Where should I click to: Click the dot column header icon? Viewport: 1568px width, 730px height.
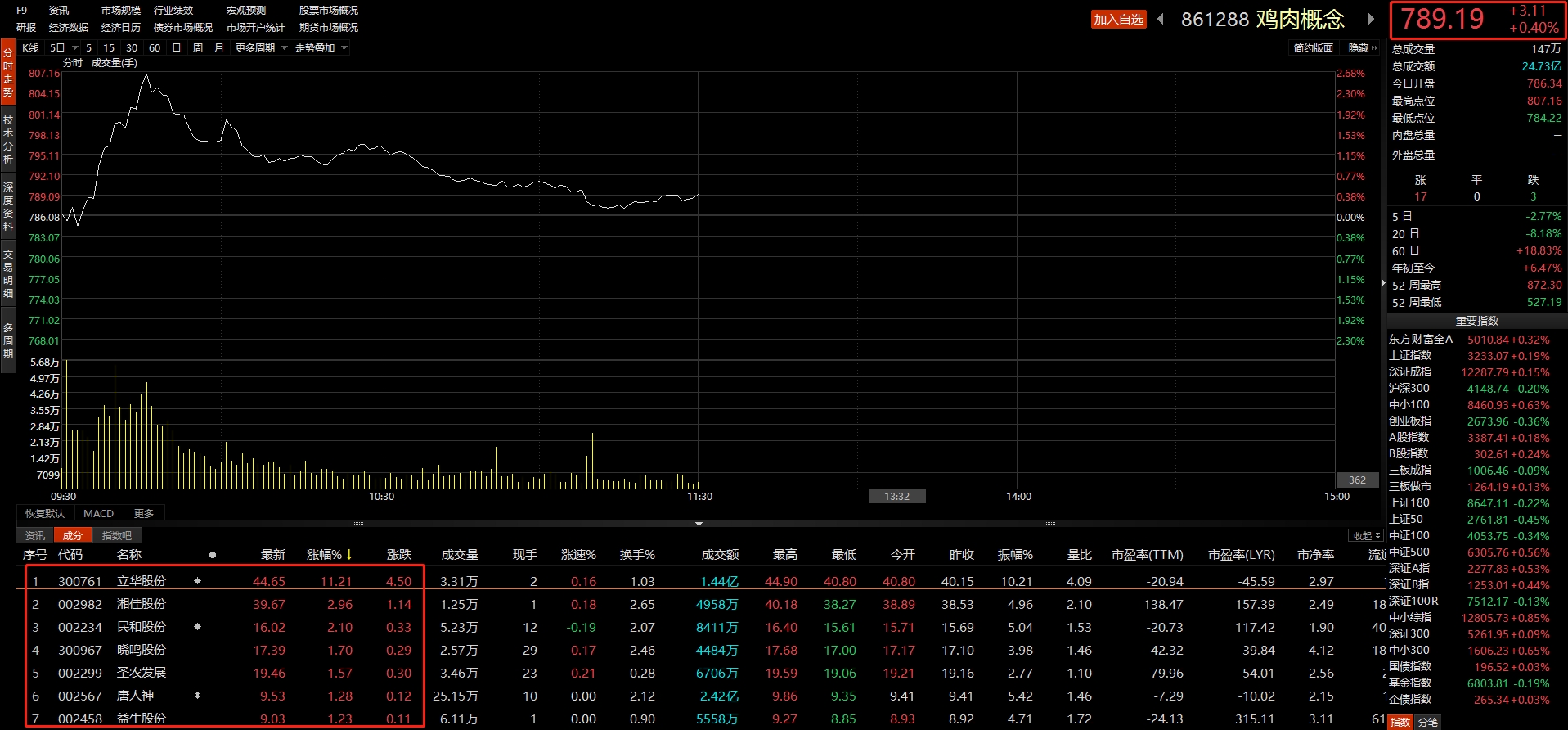[213, 555]
